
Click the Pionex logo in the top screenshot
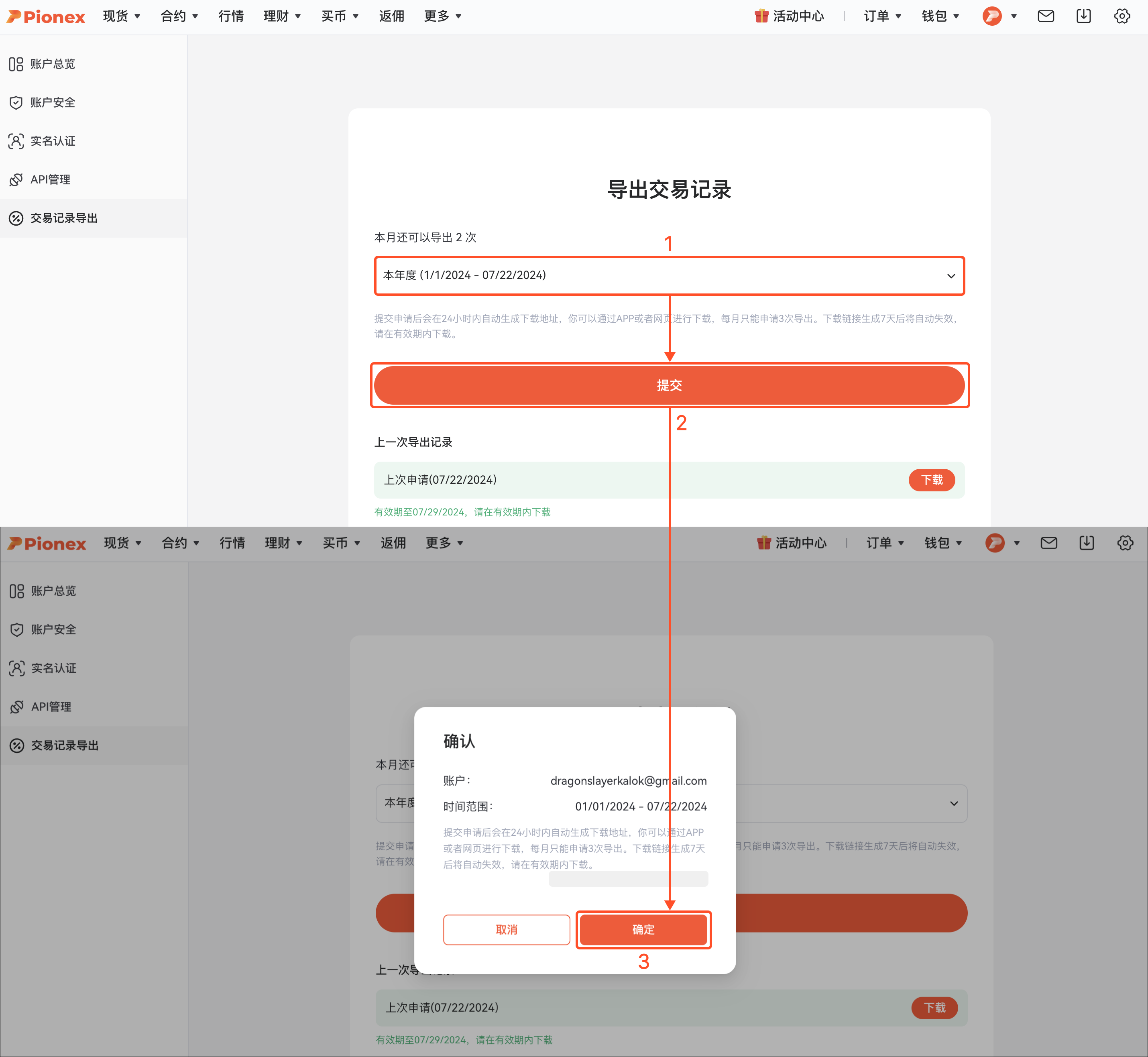pyautogui.click(x=46, y=16)
